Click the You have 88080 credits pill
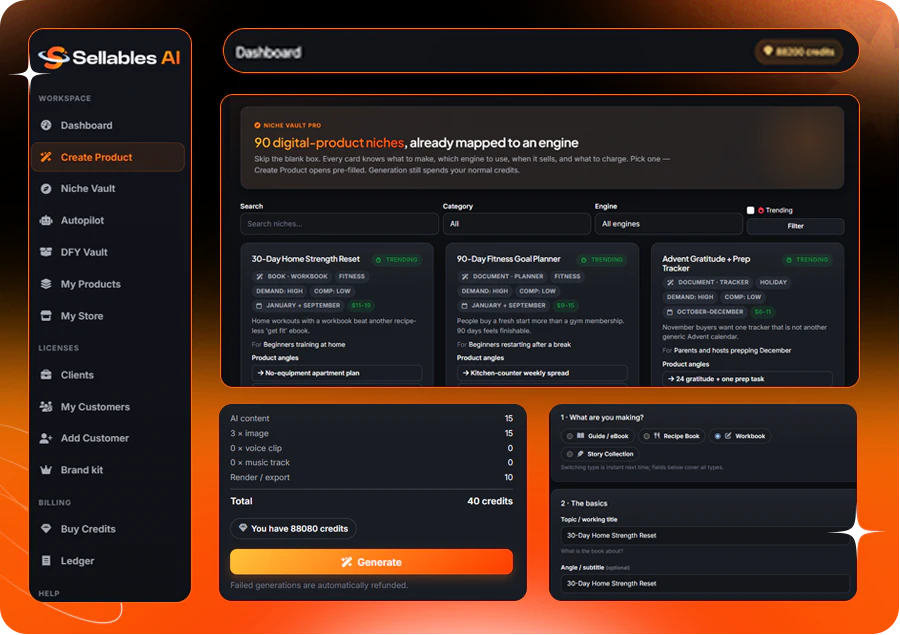 293,528
